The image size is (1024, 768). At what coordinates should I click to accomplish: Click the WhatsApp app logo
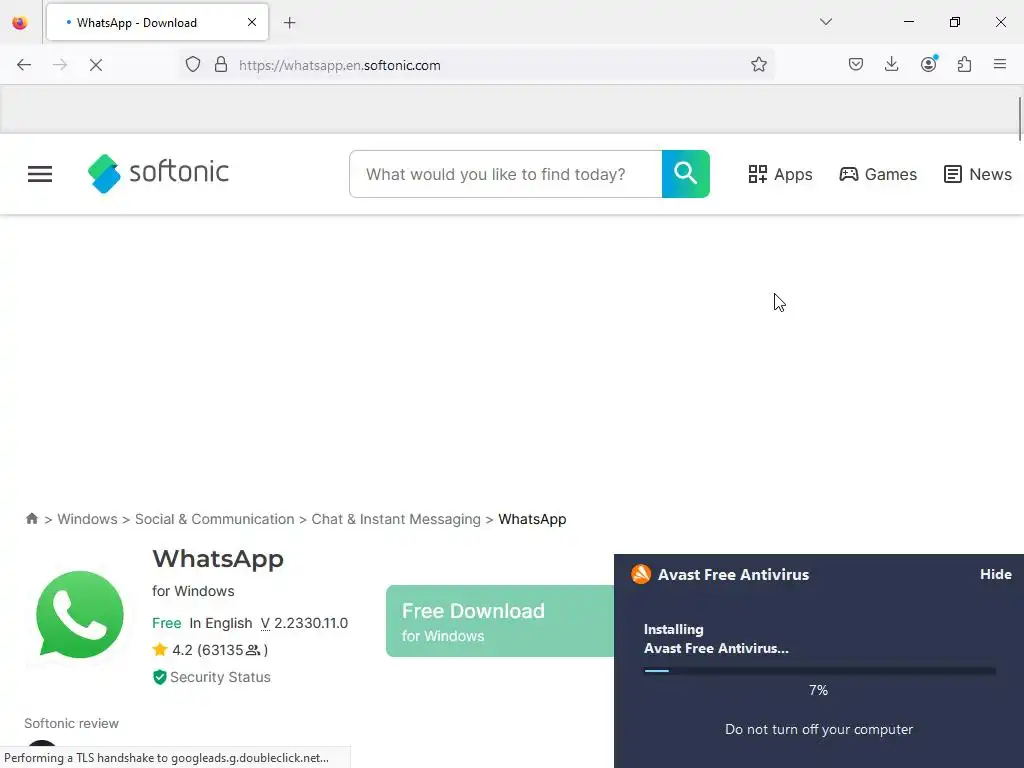pos(80,615)
